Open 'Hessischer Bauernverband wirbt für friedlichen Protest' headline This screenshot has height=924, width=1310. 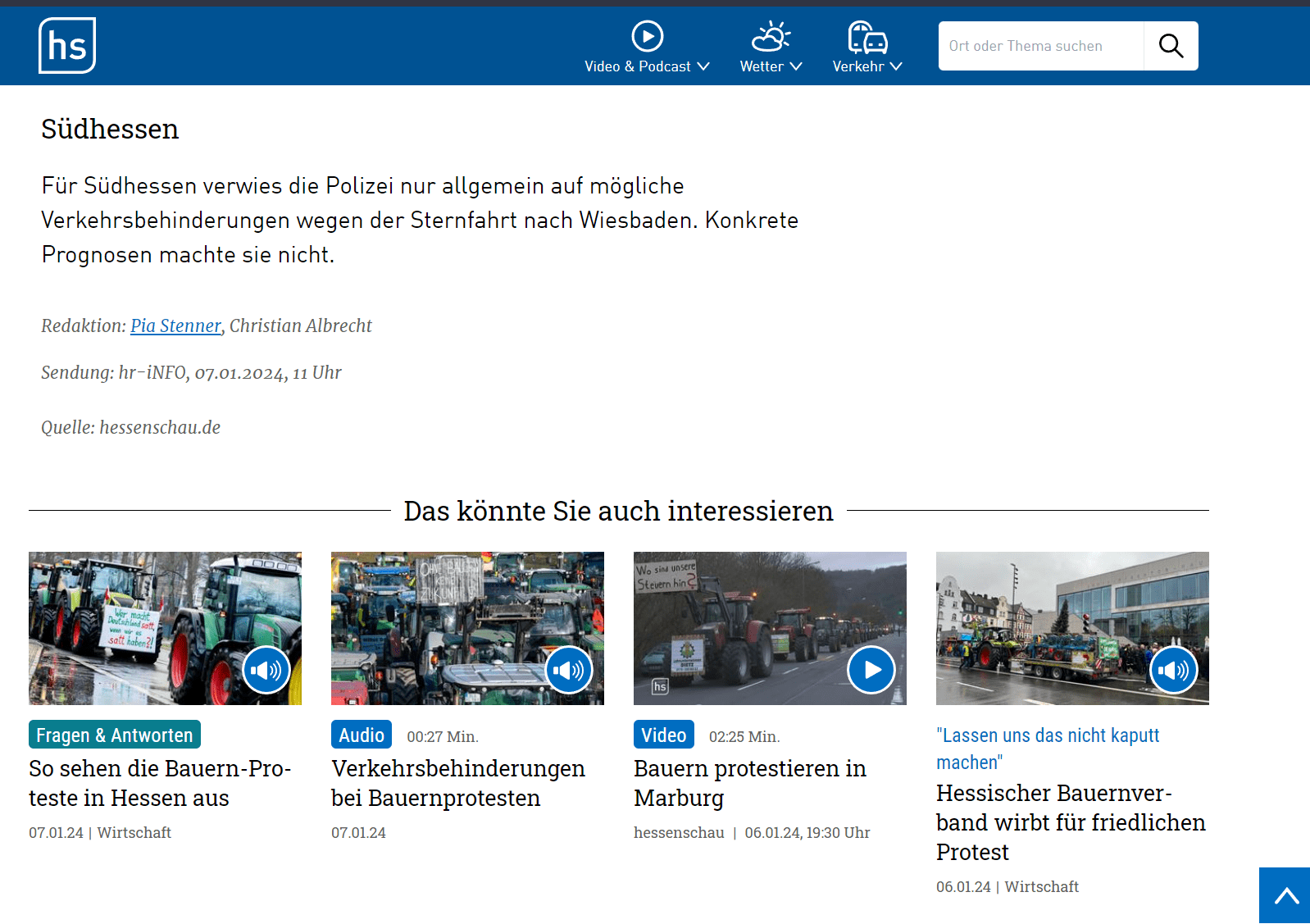(x=1071, y=822)
